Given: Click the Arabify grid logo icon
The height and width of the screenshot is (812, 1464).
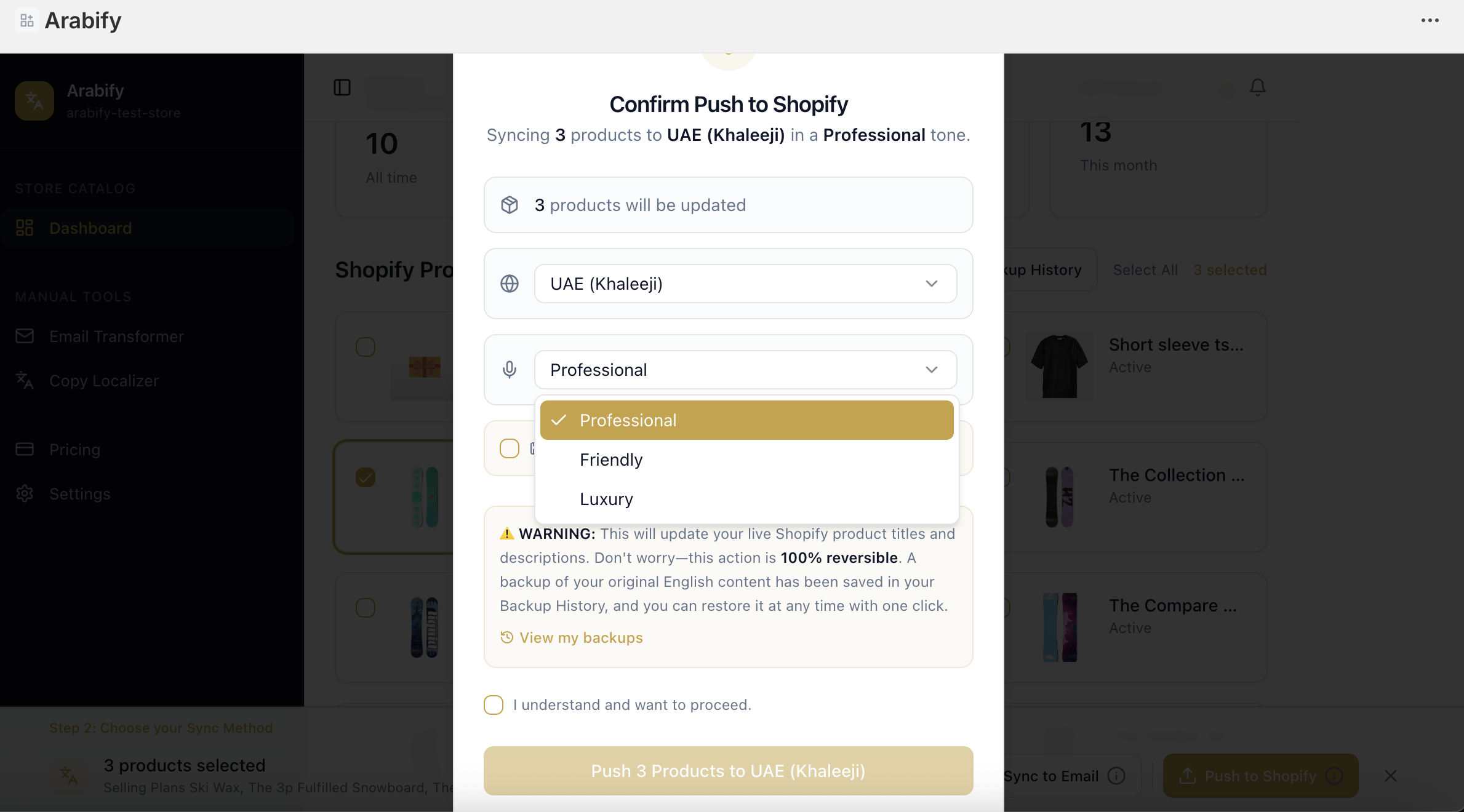Looking at the screenshot, I should 26,20.
